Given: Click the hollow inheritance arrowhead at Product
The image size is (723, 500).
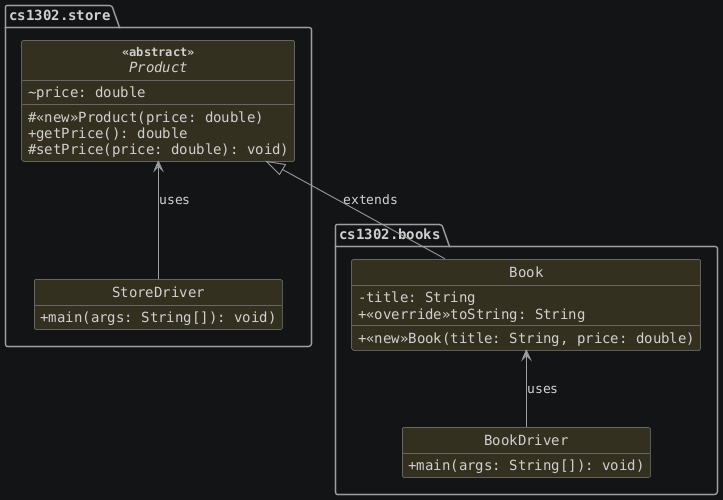Looking at the screenshot, I should 276,167.
